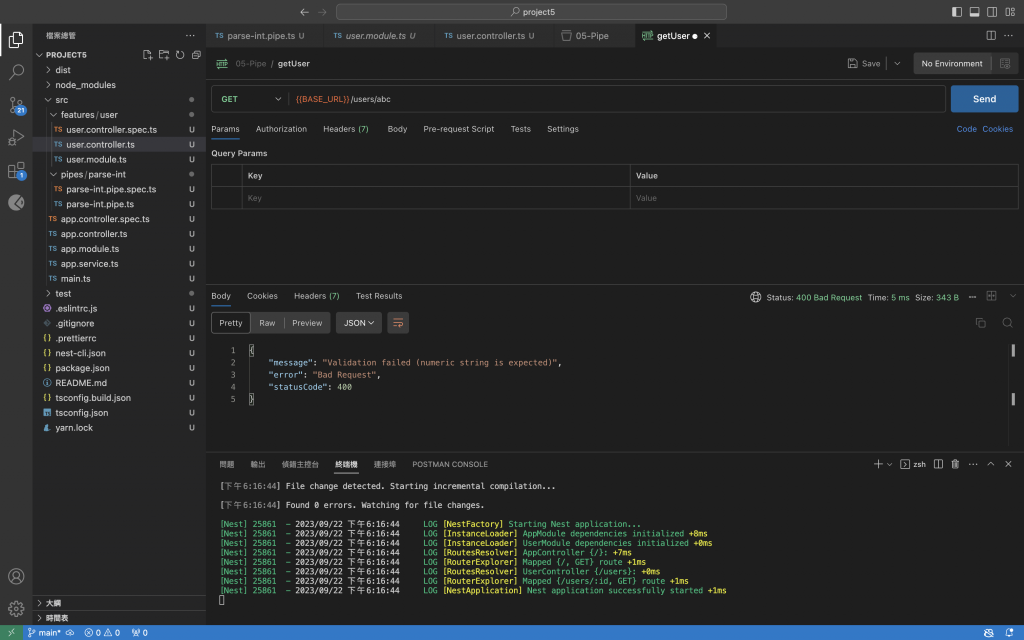This screenshot has height=640, width=1024.
Task: Toggle word wrap in response viewer
Action: pyautogui.click(x=398, y=323)
